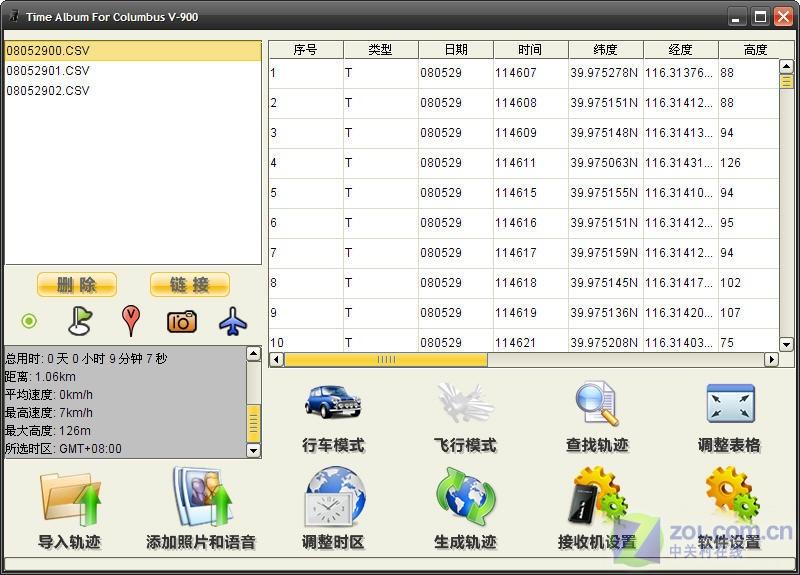Click the 删除 delete button

tap(77, 285)
